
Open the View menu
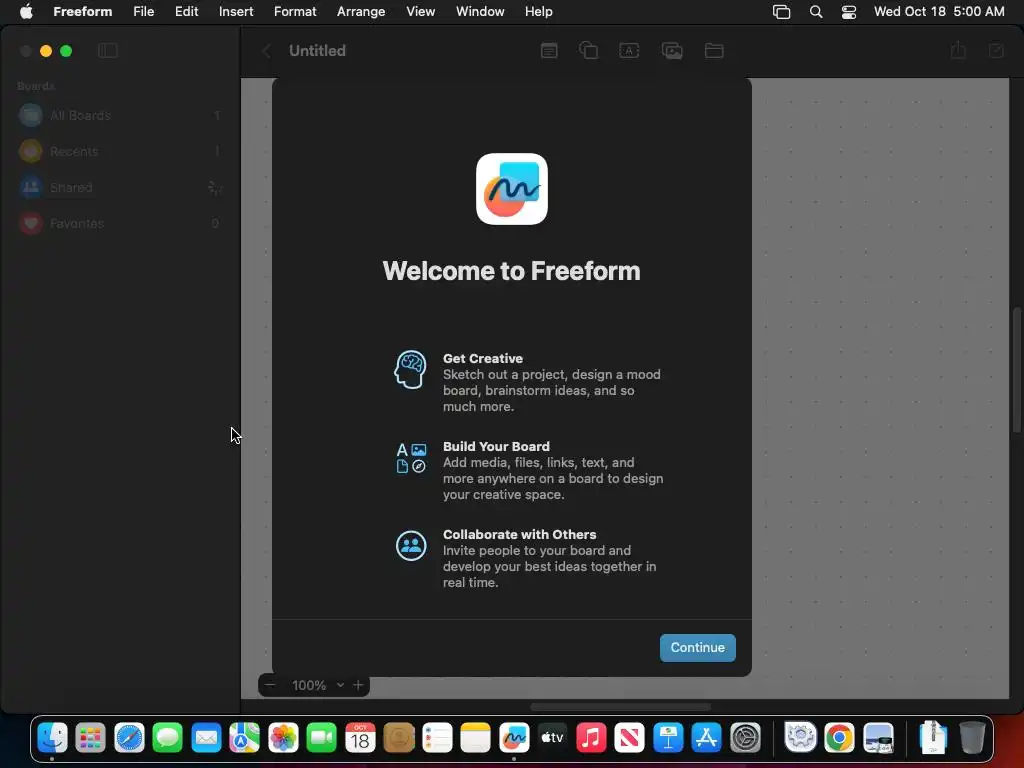[x=421, y=11]
